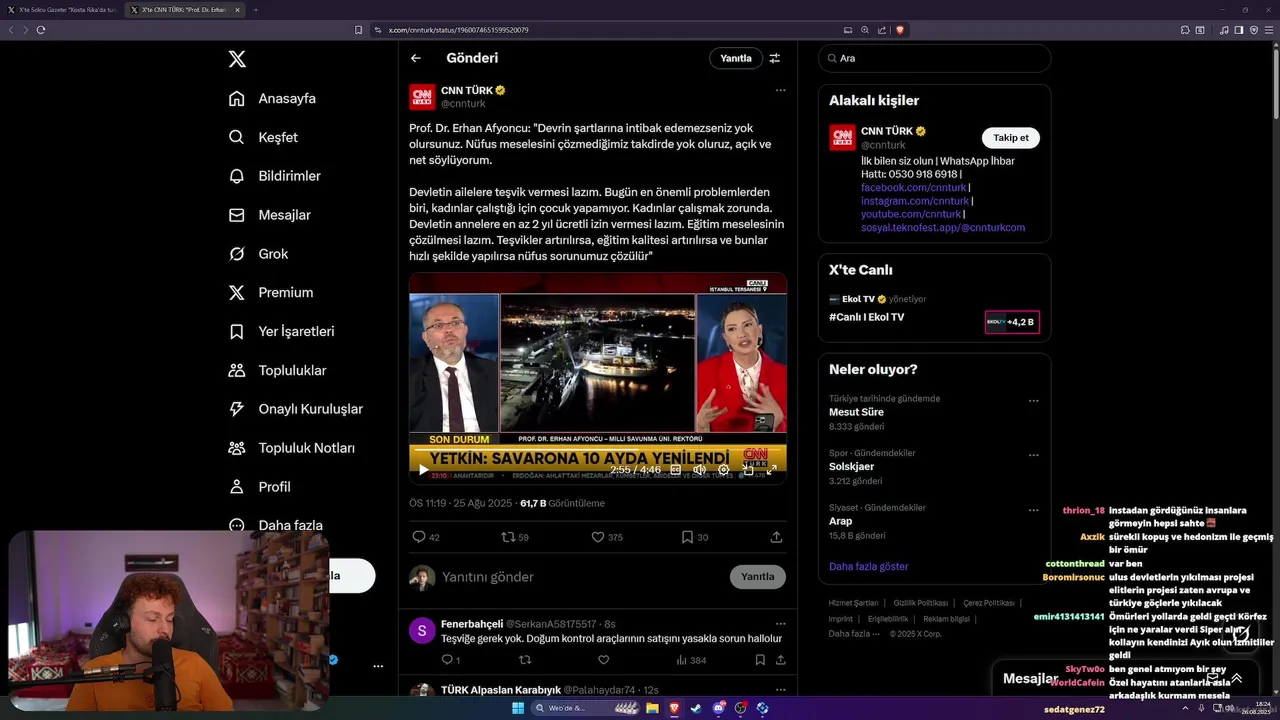The width and height of the screenshot is (1280, 720).
Task: Open Grok from sidebar
Action: pyautogui.click(x=258, y=254)
